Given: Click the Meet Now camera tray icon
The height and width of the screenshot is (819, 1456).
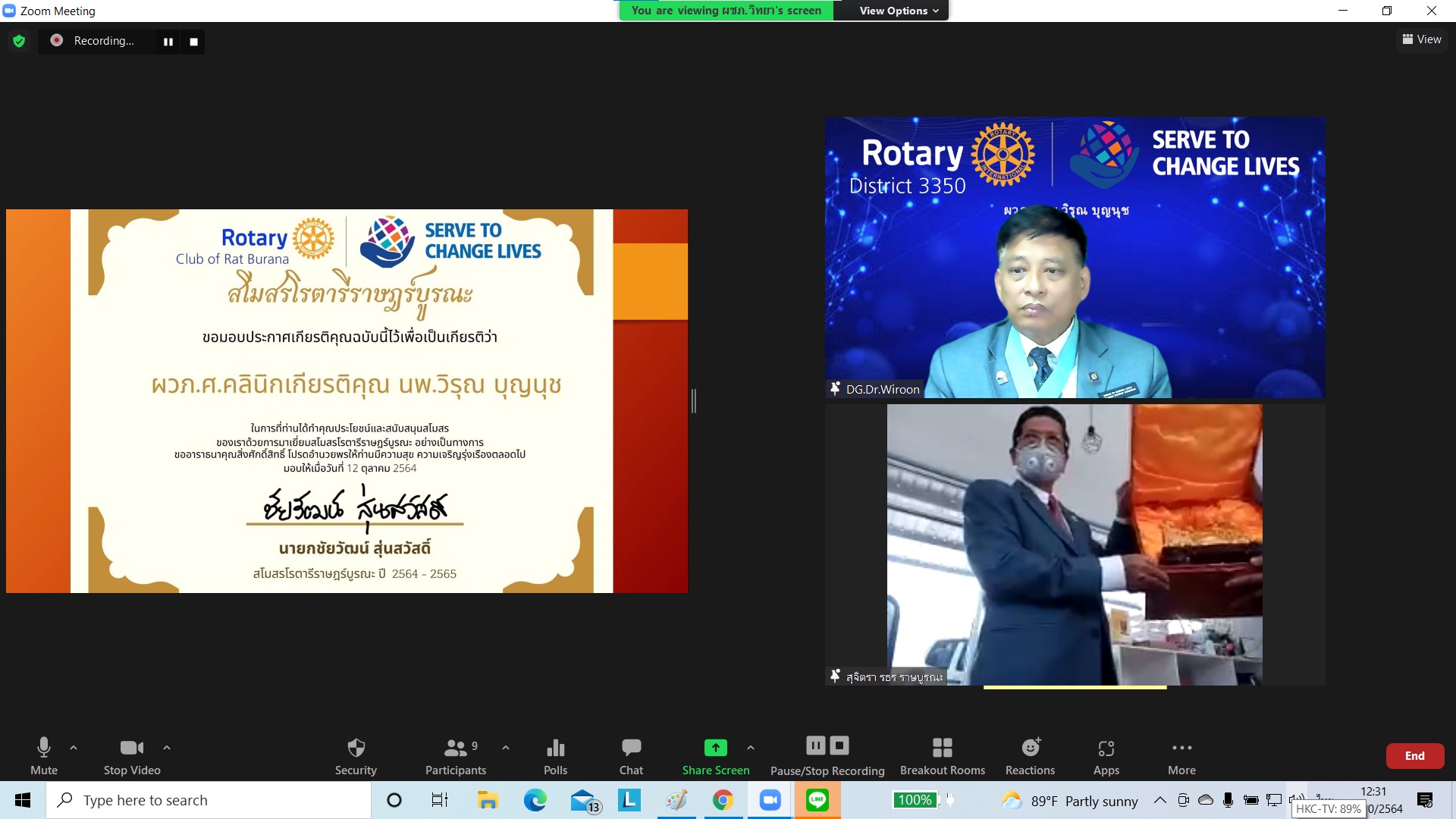Looking at the screenshot, I should pyautogui.click(x=1183, y=800).
